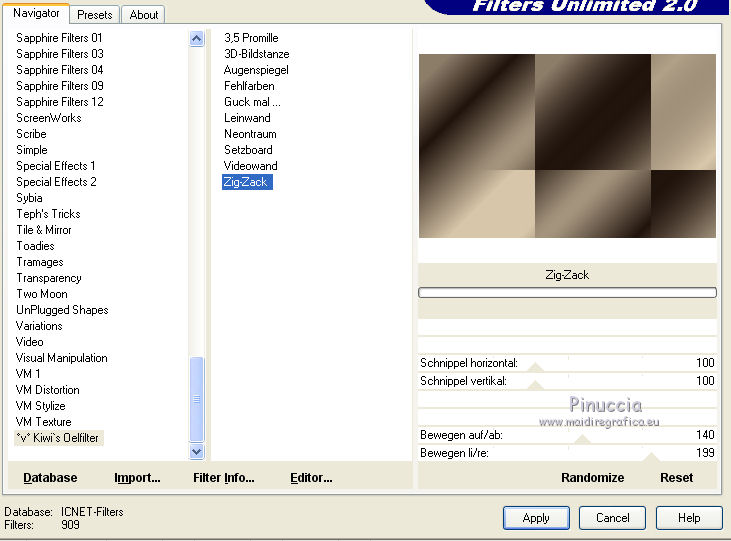The width and height of the screenshot is (731, 541).
Task: Select the Navigator tab
Action: tap(36, 13)
